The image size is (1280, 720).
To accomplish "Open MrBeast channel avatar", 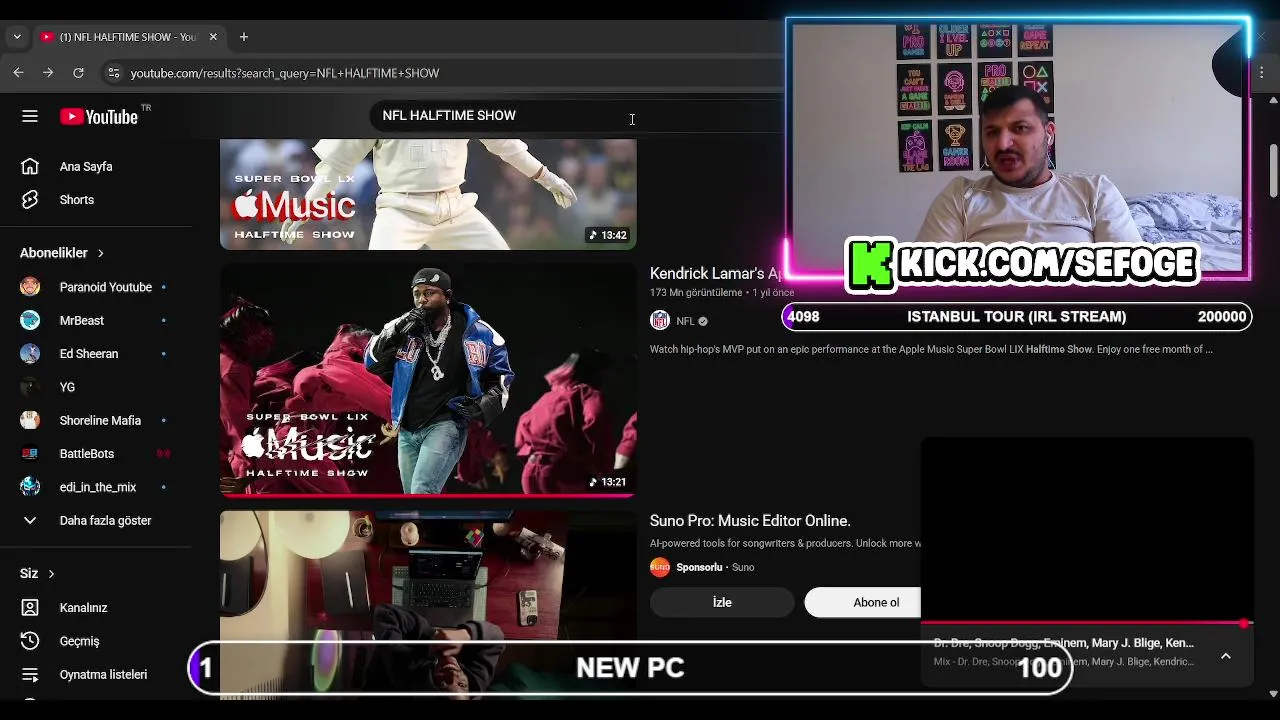I will tap(30, 320).
